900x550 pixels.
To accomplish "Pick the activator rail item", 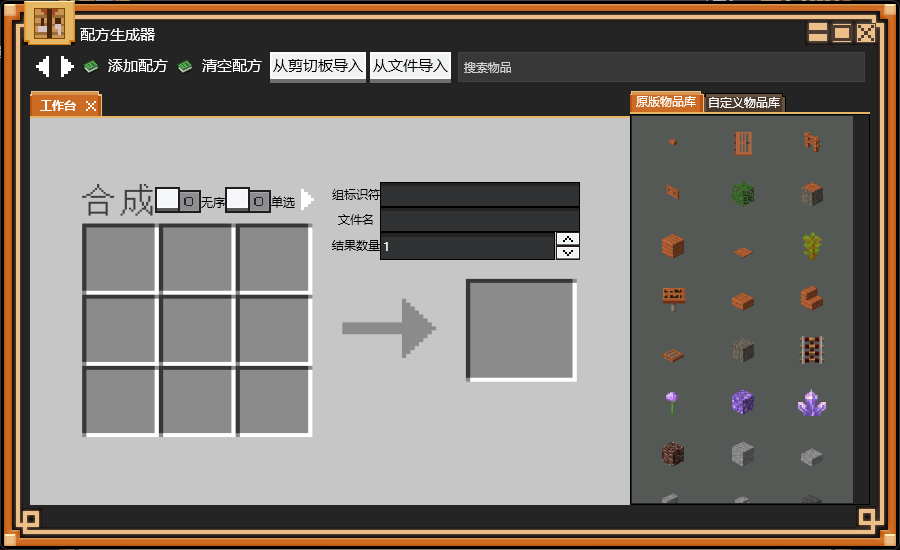I will pos(812,350).
